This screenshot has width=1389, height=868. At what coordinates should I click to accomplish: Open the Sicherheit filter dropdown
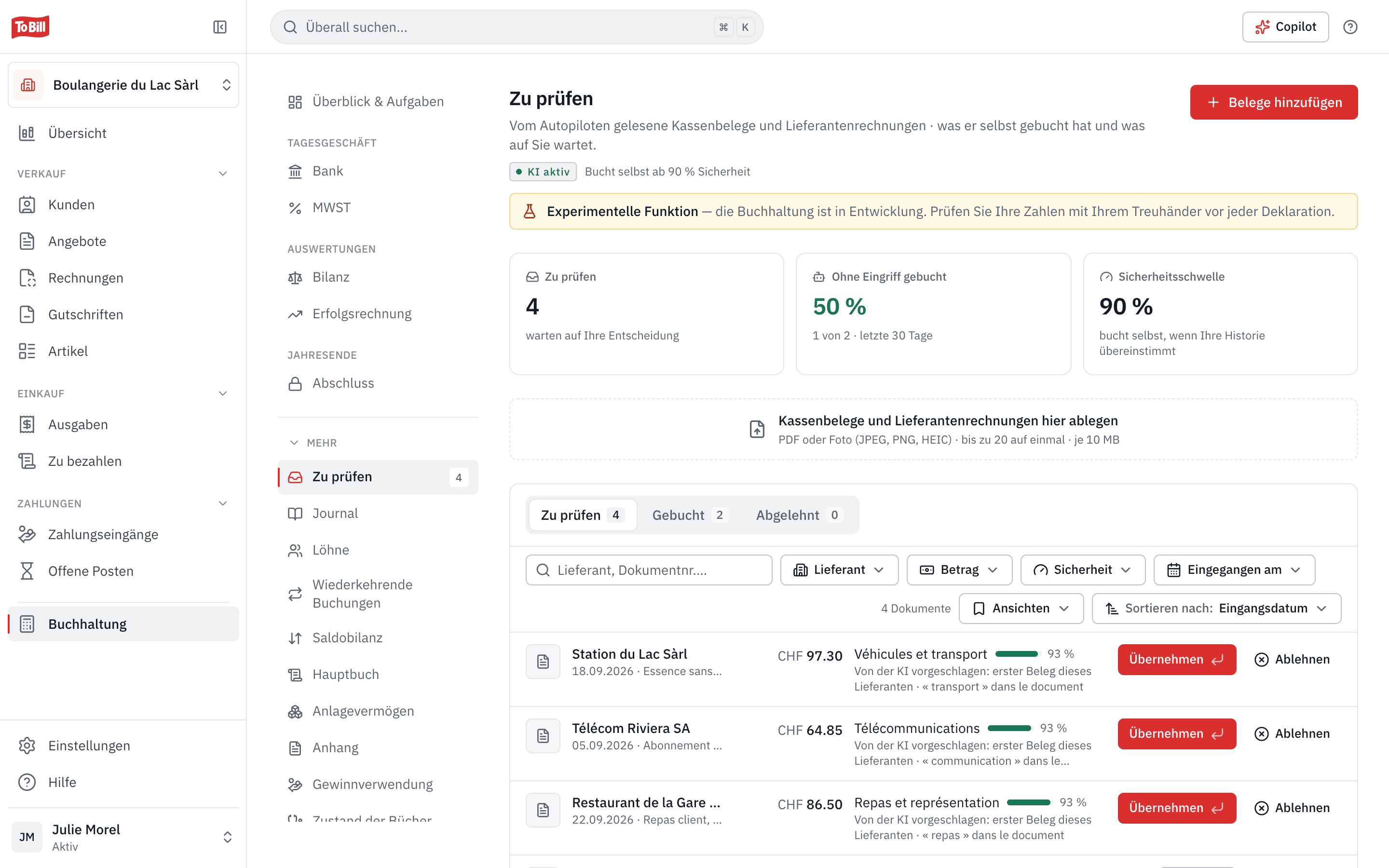tap(1082, 570)
